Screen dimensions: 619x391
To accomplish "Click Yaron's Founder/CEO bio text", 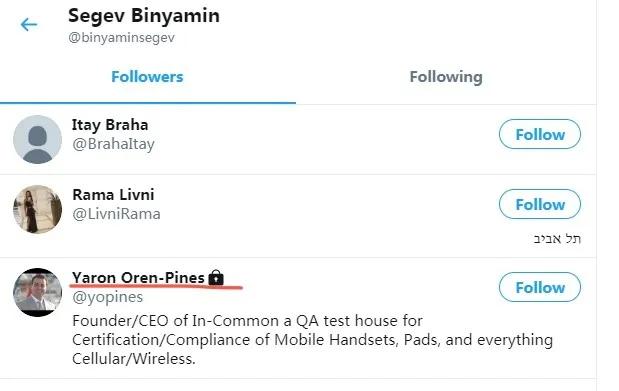I will pyautogui.click(x=312, y=340).
